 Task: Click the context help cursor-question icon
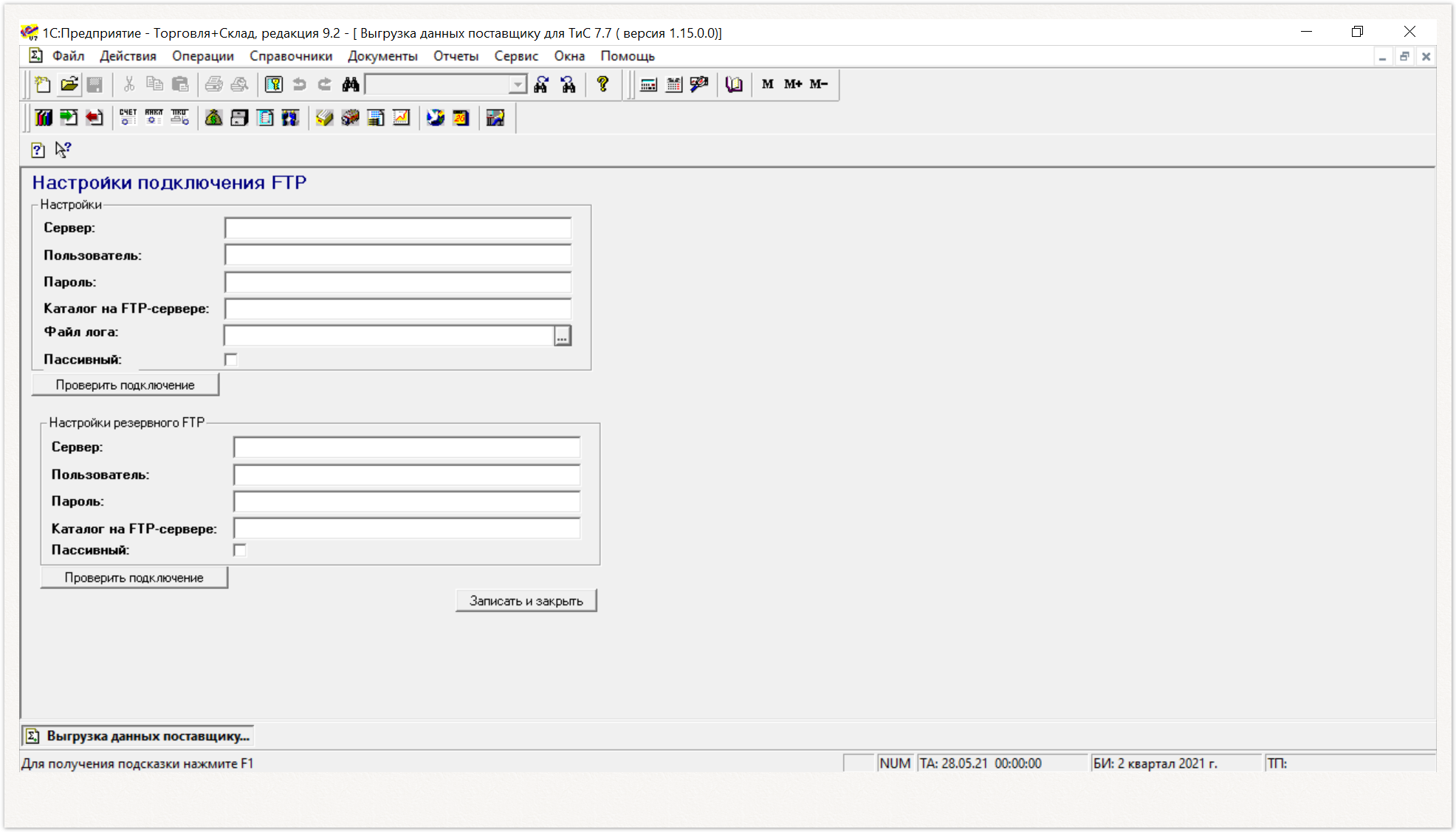coord(63,150)
